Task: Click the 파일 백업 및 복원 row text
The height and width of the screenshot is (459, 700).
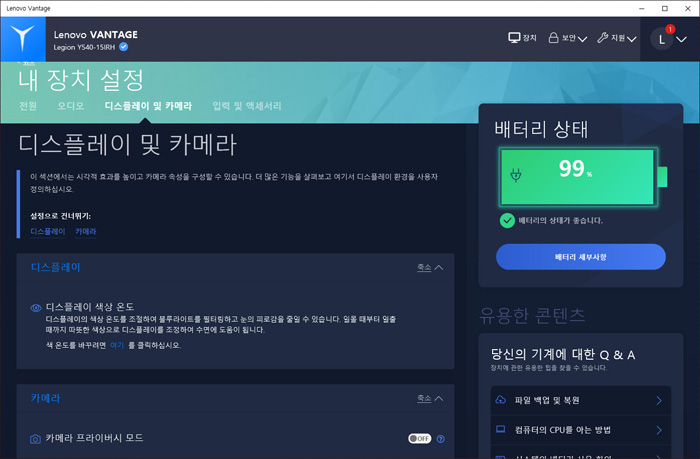Action: (x=547, y=400)
